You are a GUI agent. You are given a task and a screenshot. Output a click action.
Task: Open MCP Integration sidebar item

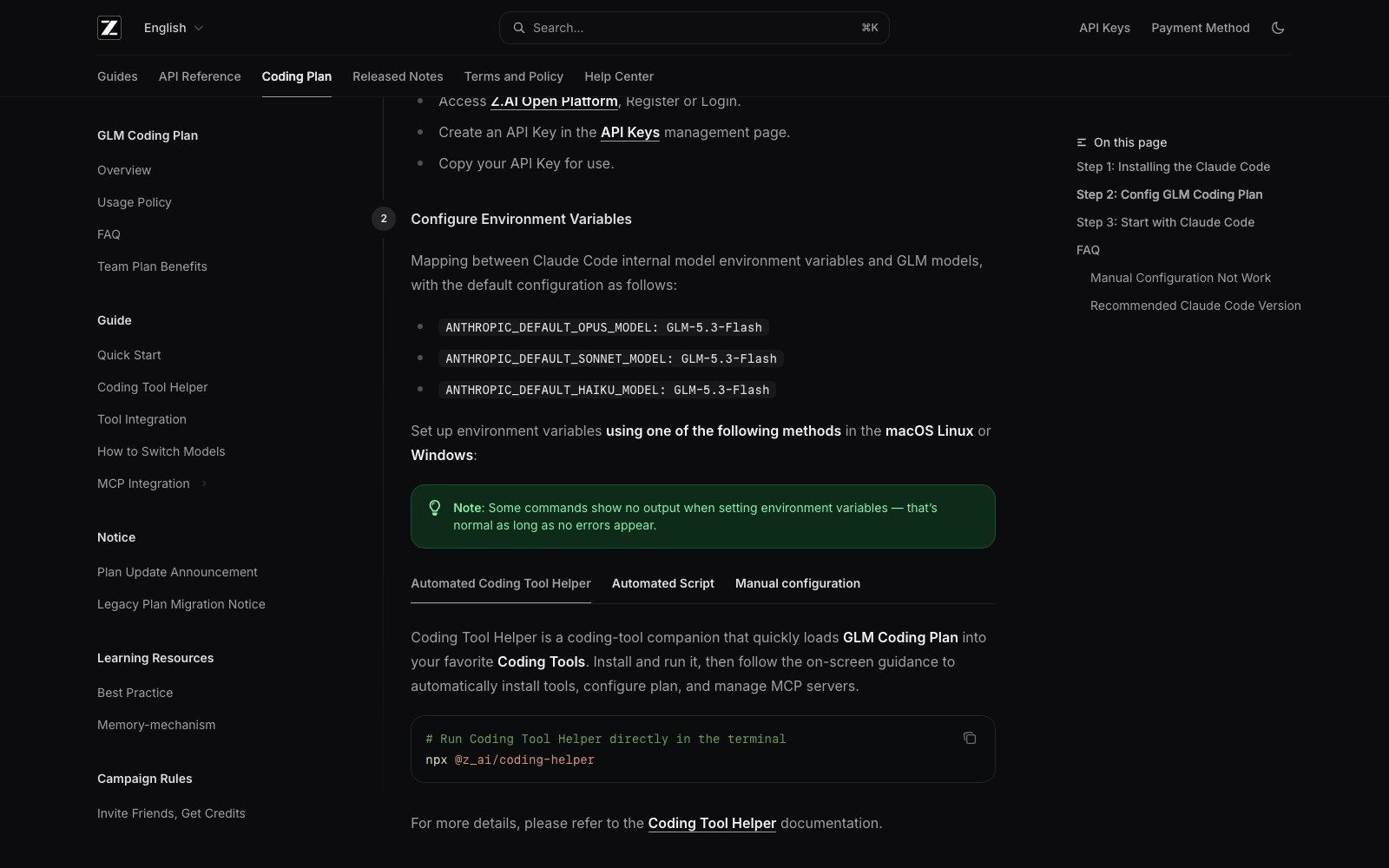[x=143, y=483]
